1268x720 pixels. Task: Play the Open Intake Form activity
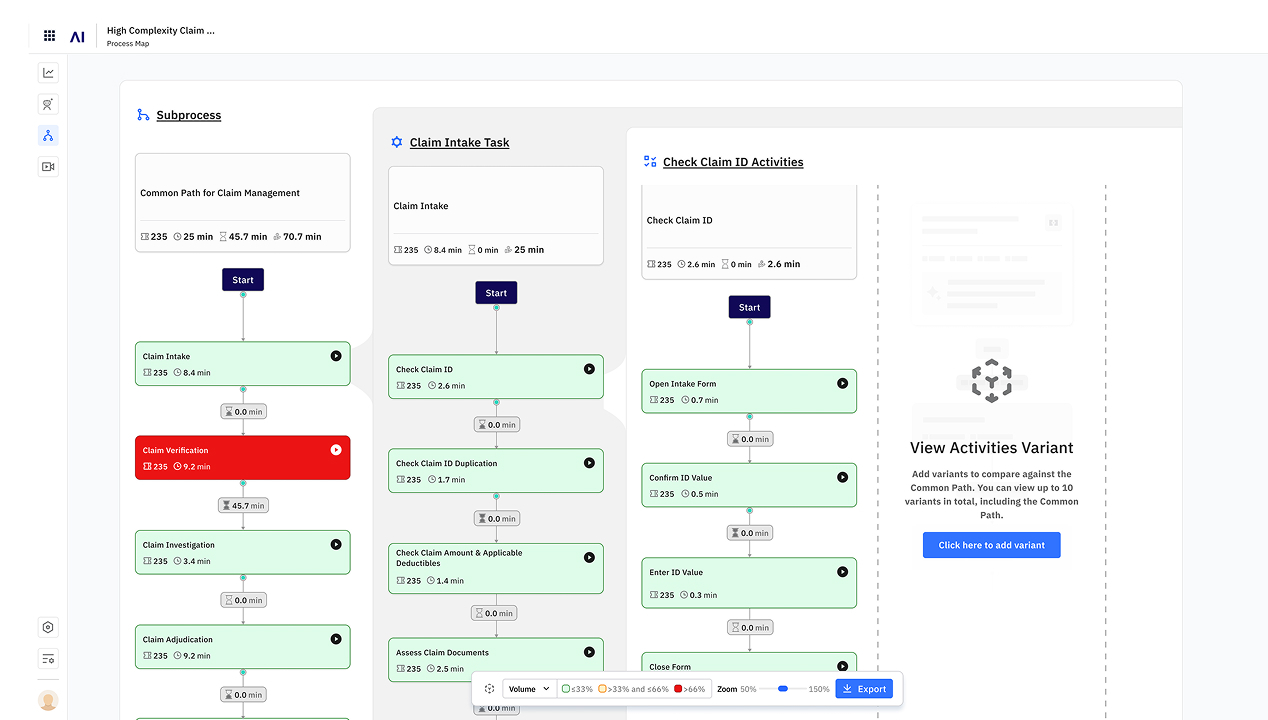[x=842, y=383]
